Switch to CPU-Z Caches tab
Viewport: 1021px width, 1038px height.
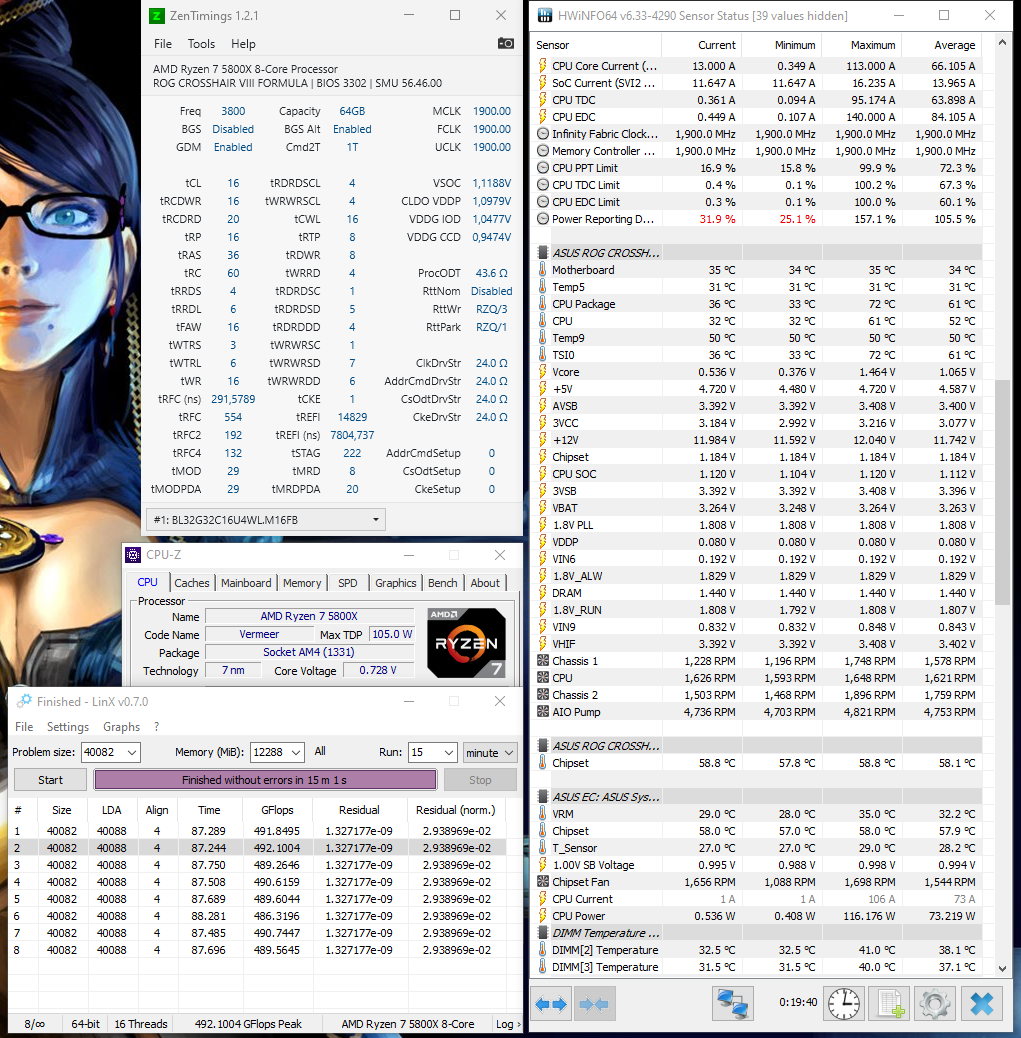tap(191, 583)
